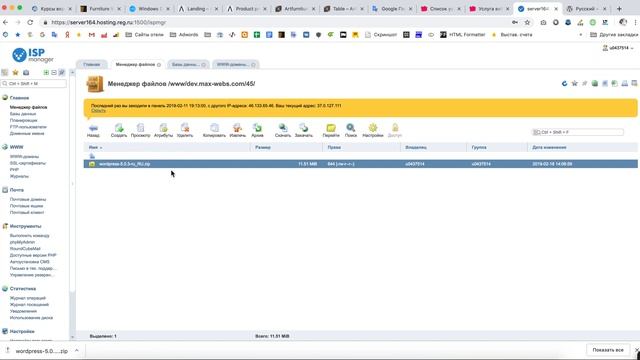Collapse the Почта sidebar section
The width and height of the screenshot is (640, 360).
tap(16, 190)
